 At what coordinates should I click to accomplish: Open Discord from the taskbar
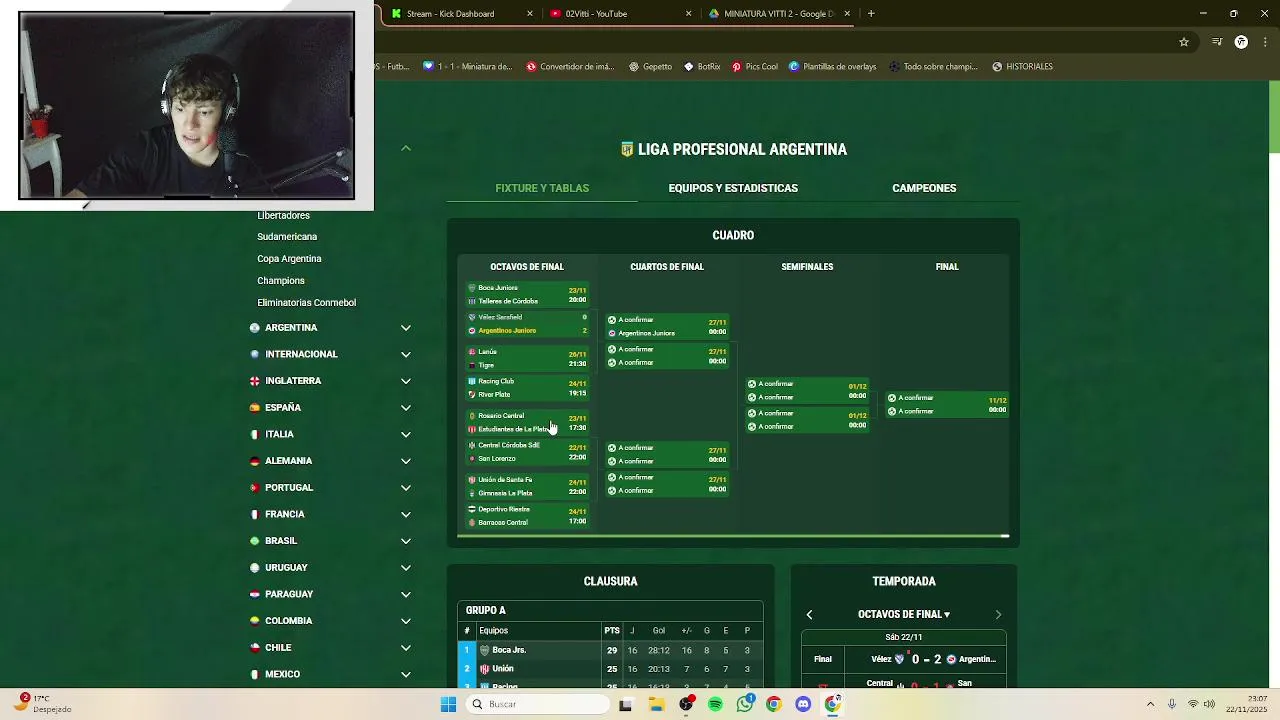(x=803, y=704)
